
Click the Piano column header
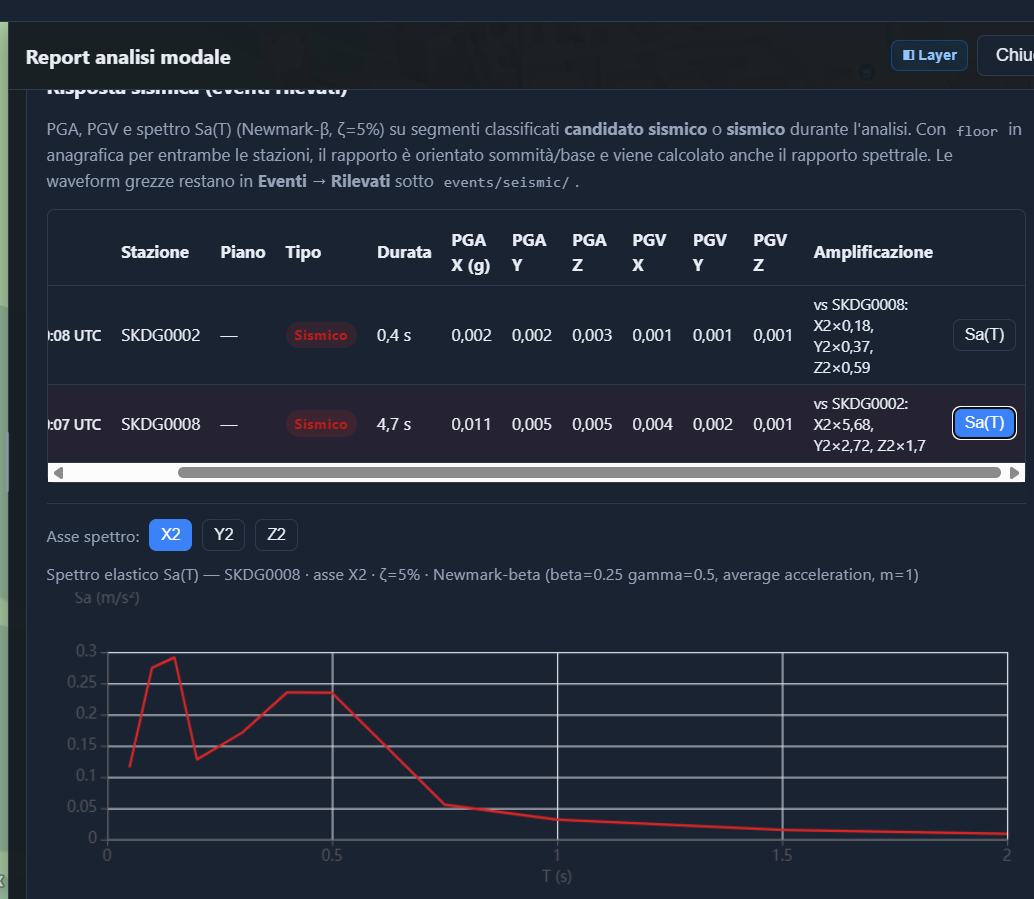(243, 253)
